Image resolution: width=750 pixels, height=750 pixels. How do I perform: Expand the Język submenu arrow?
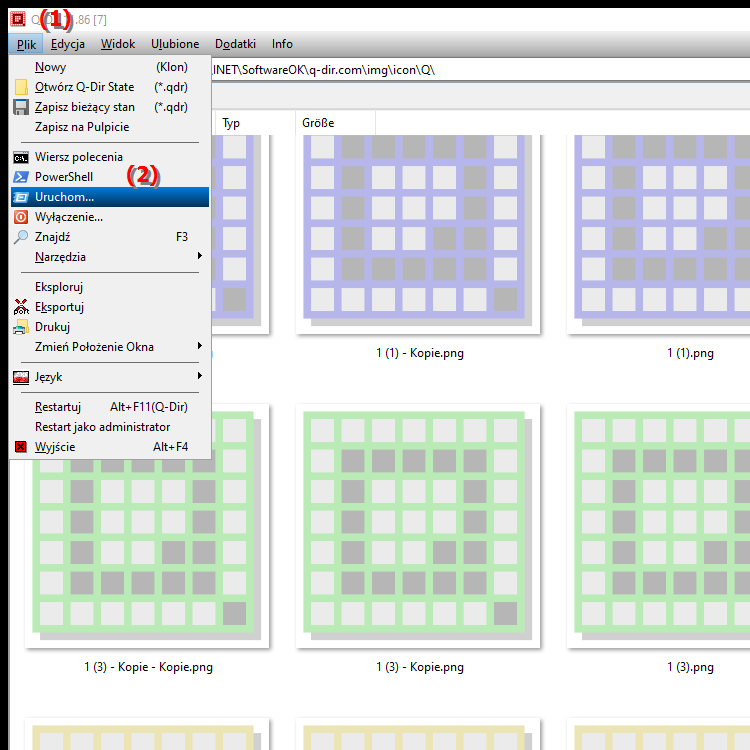pos(200,376)
